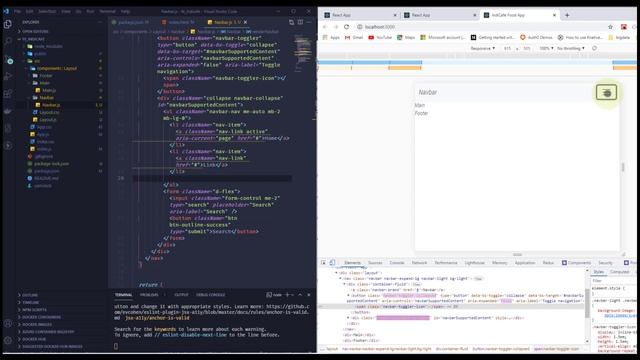Go back using the browser back arrow

[325, 27]
